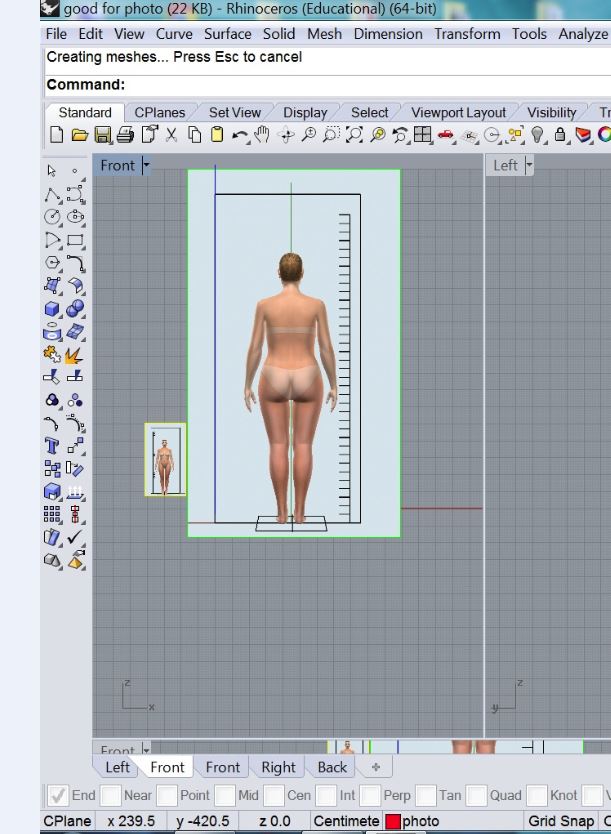Screen dimensions: 611x834
Task: Select the Text object T tool
Action: [52, 446]
